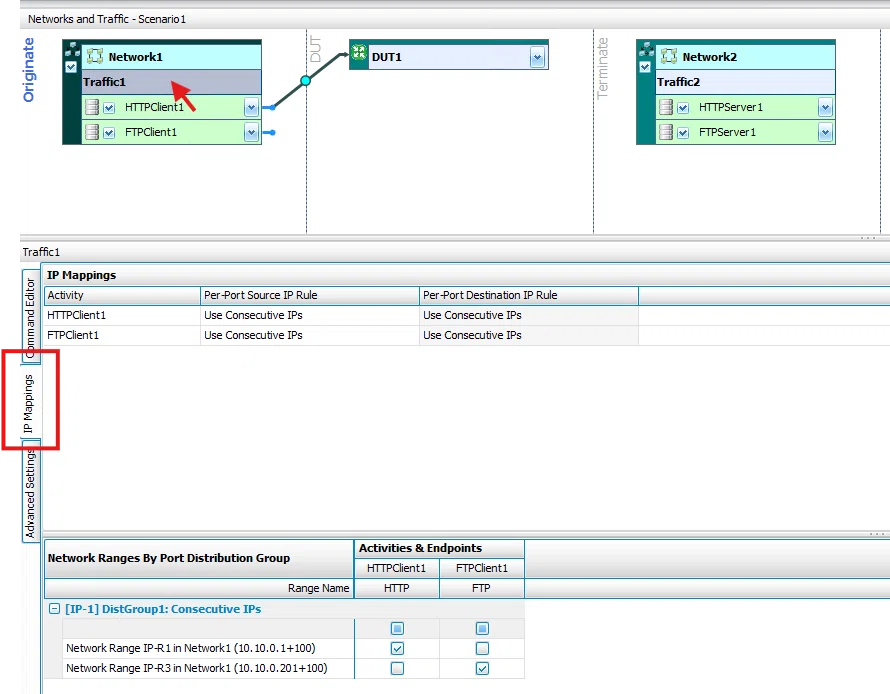The height and width of the screenshot is (694, 890).
Task: Open the FTPServer1 dropdown arrow
Action: [825, 132]
